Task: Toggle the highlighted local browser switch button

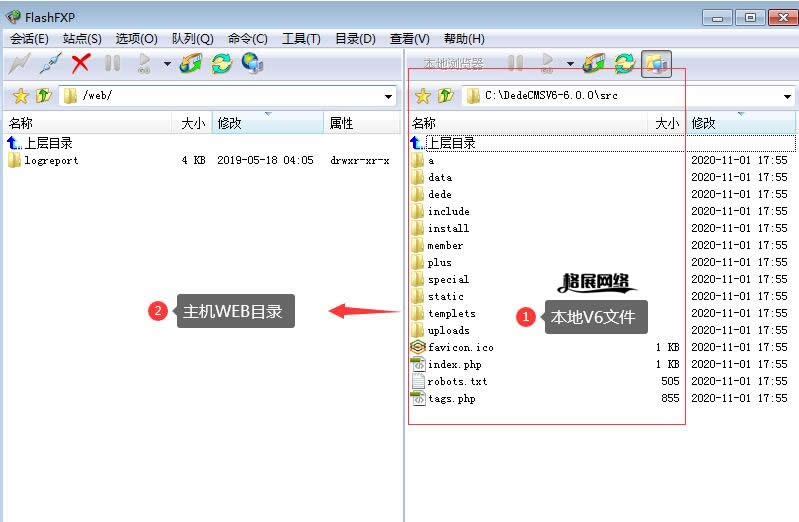Action: pyautogui.click(x=656, y=64)
